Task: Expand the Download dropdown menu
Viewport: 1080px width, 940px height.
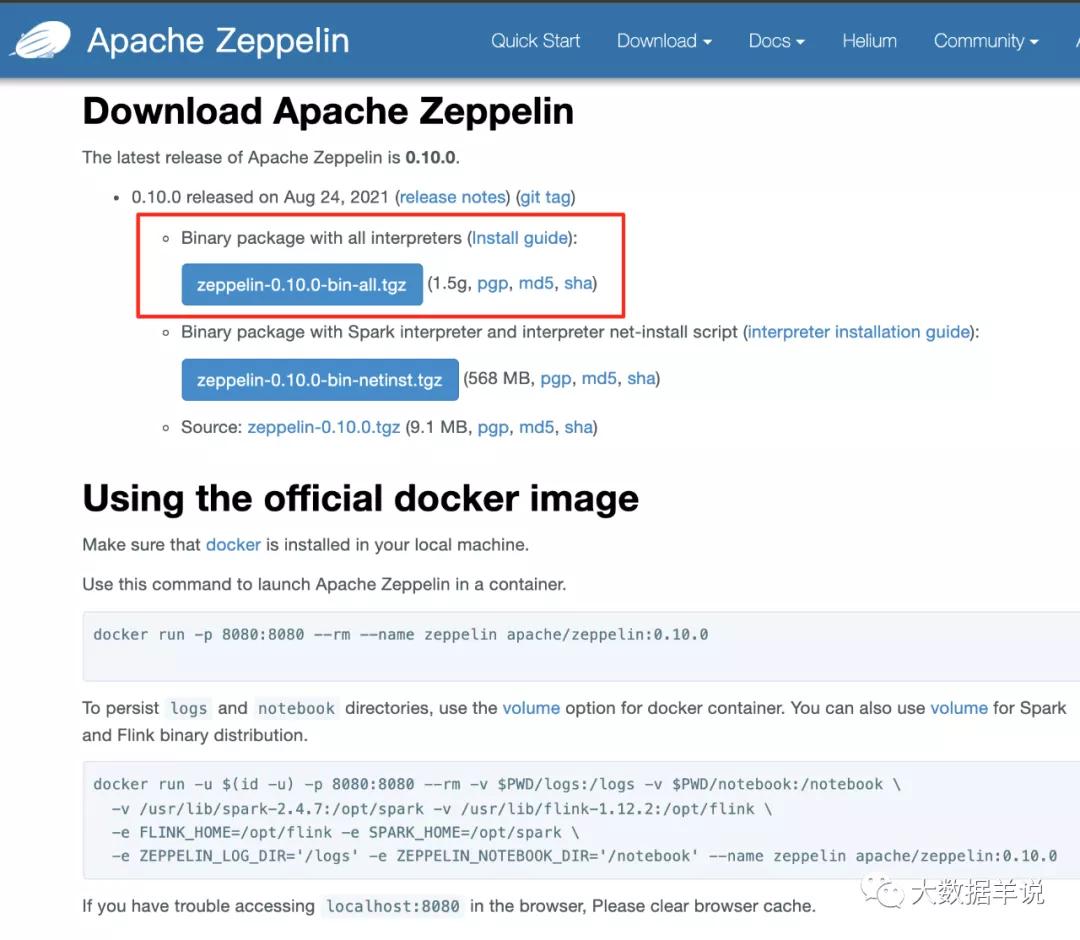Action: coord(663,41)
